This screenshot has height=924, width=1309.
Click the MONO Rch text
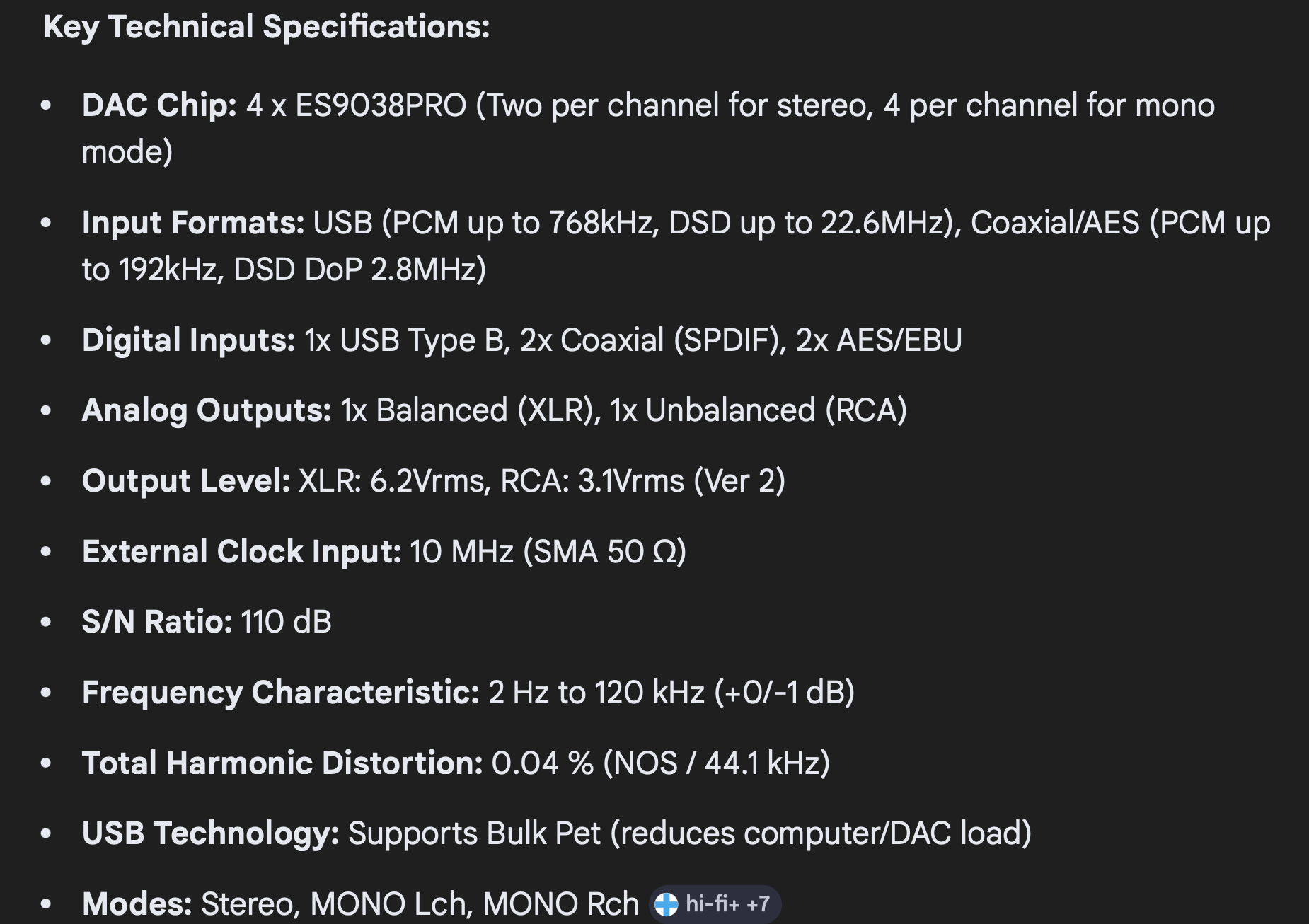tap(560, 904)
